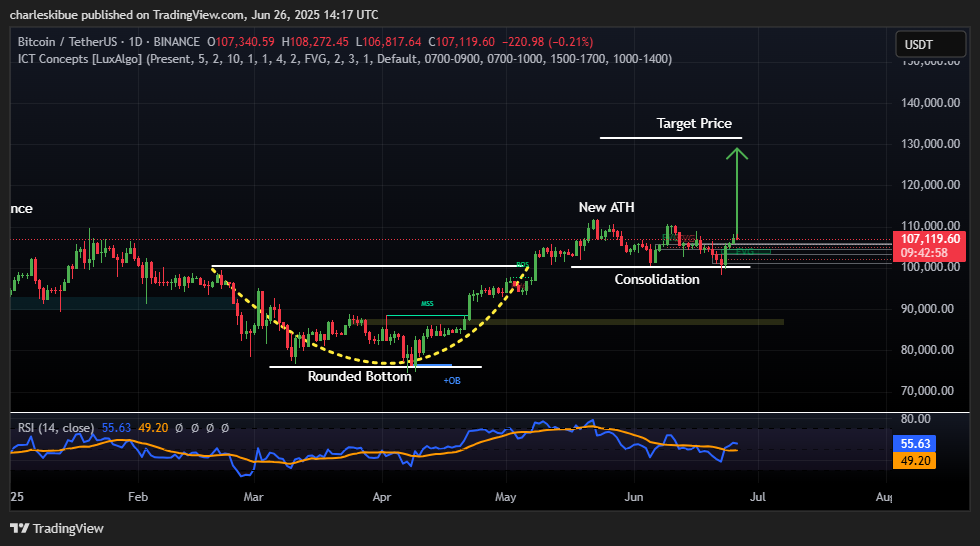Click the 80,000.00 price axis label
This screenshot has height=546, width=980.
tap(930, 350)
